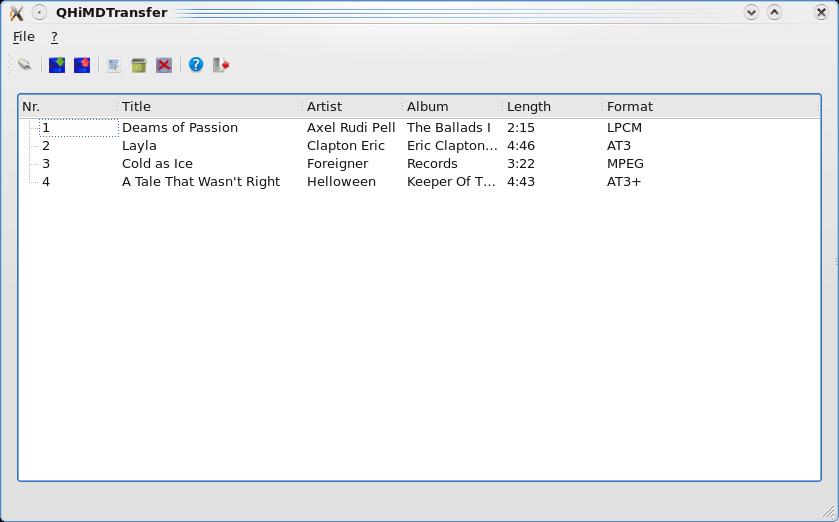Image resolution: width=839 pixels, height=522 pixels.
Task: Select track number 4 row
Action: pos(420,182)
